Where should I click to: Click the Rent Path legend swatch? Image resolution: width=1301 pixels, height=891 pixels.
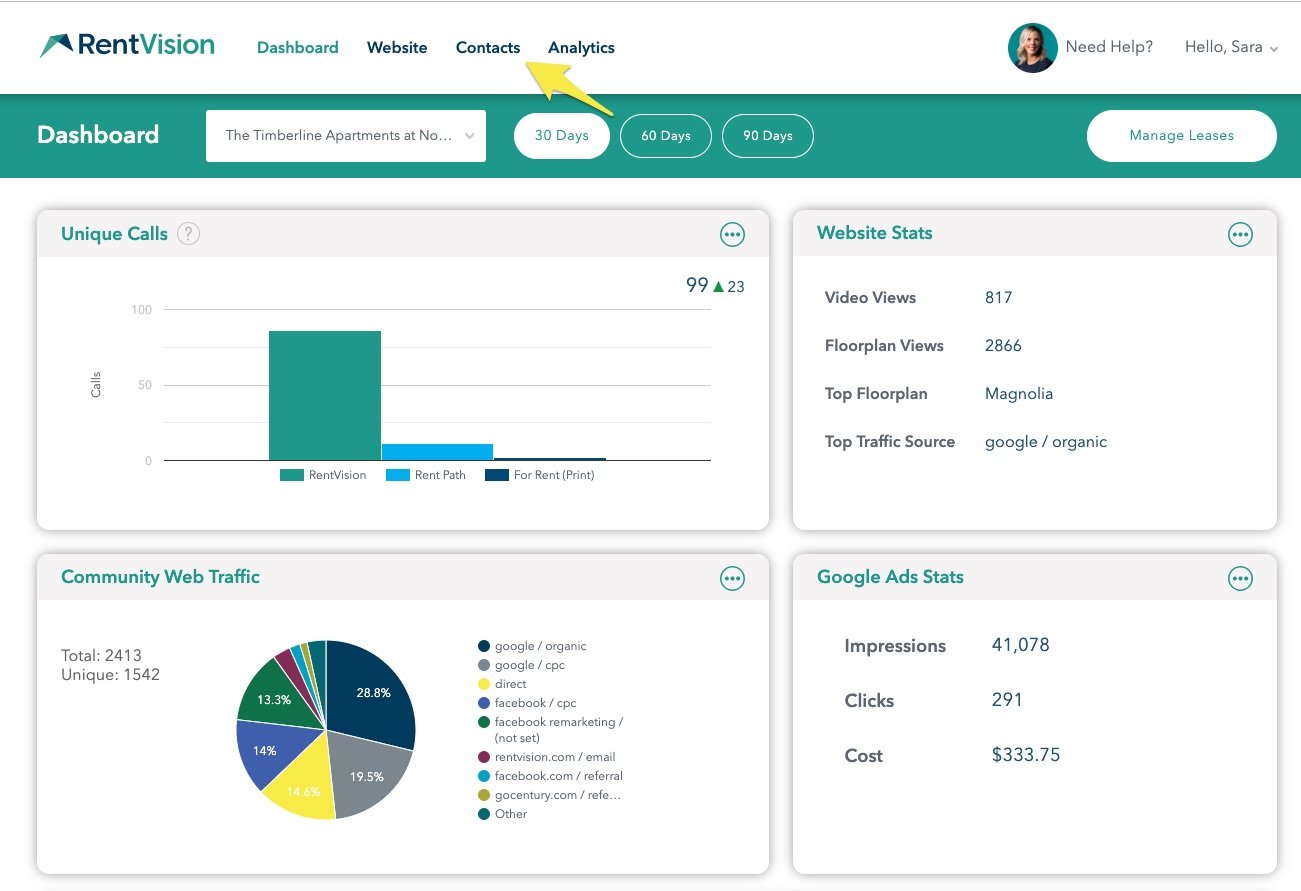(398, 475)
